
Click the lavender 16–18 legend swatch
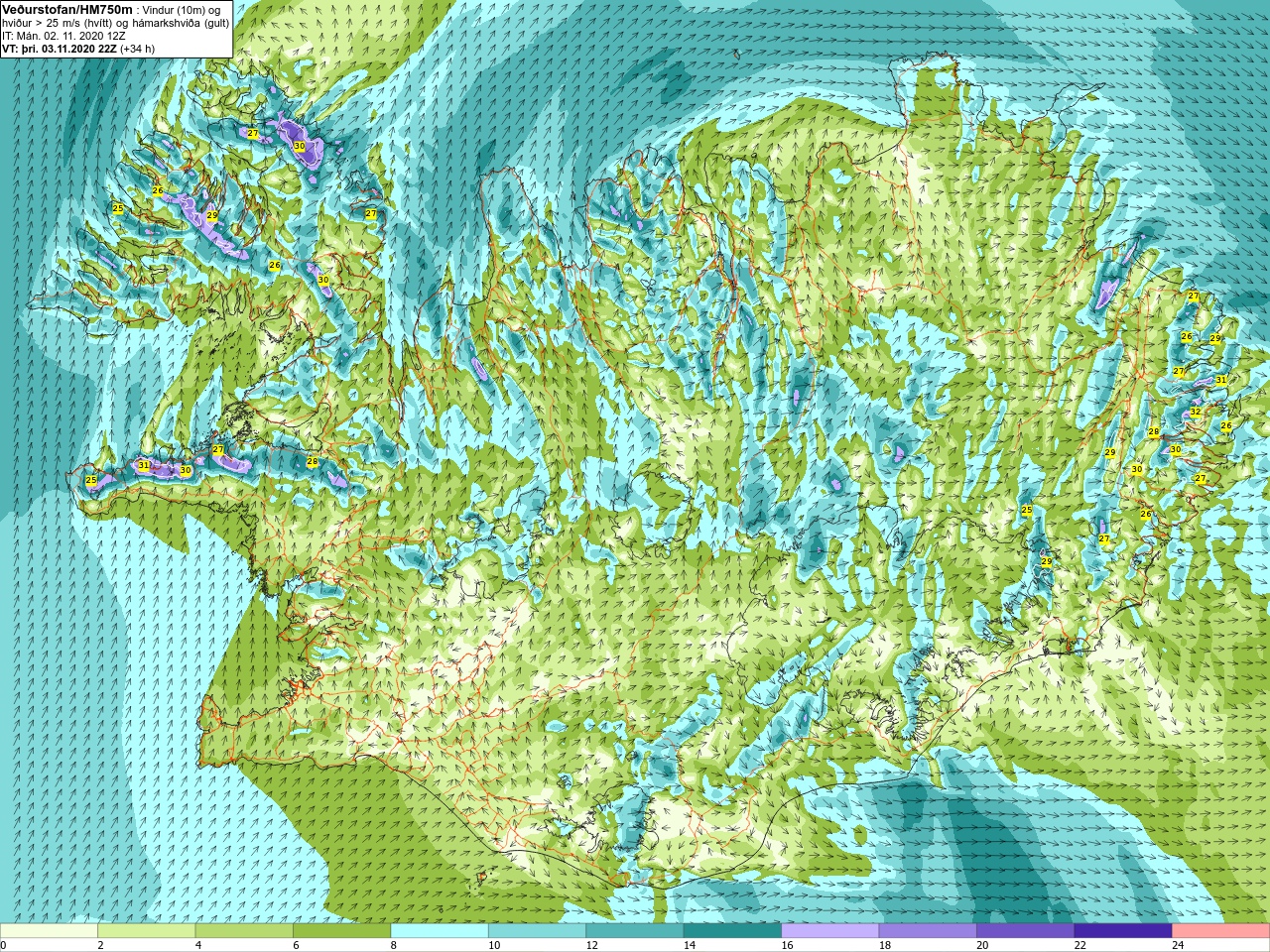(x=830, y=931)
